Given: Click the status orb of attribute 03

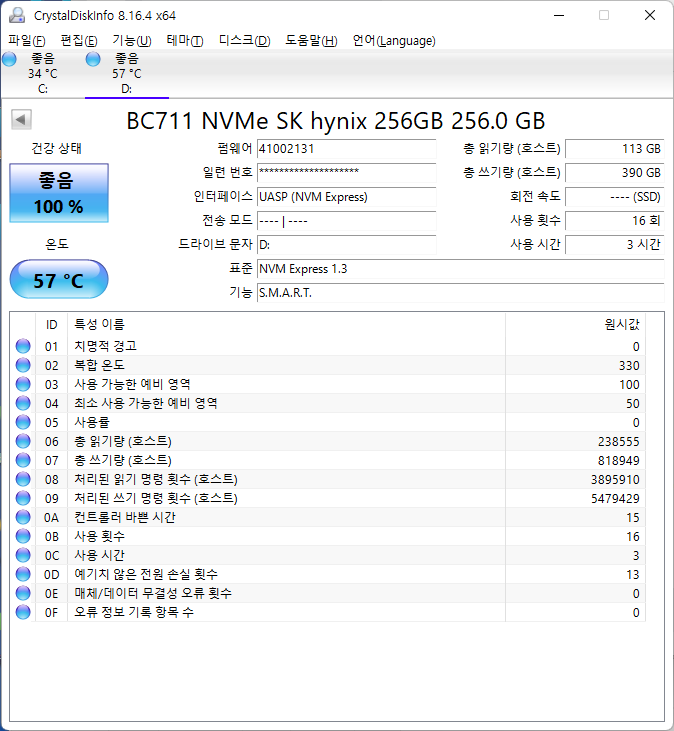Looking at the screenshot, I should coord(23,384).
